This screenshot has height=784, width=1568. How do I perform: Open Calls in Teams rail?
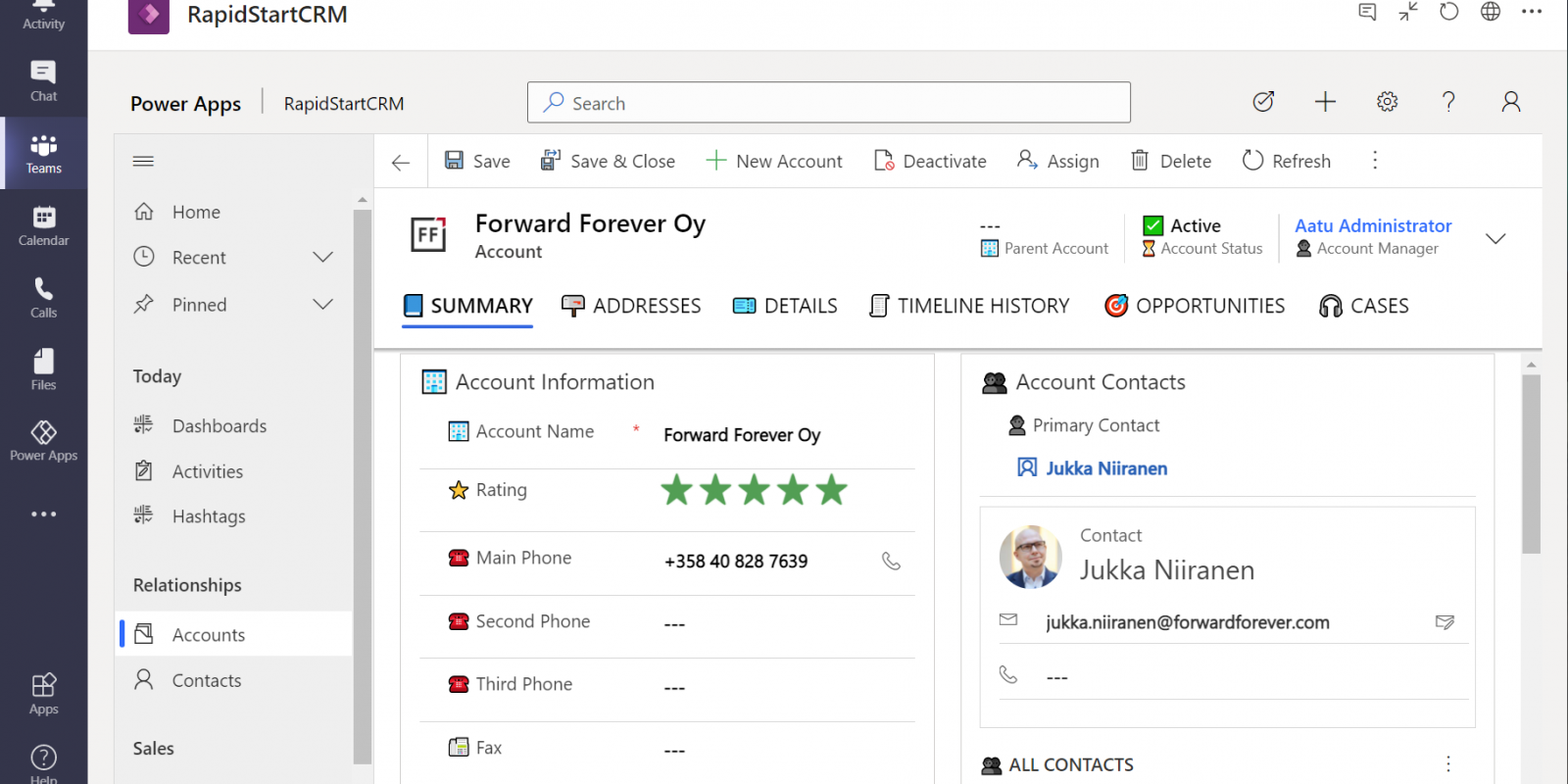point(43,298)
